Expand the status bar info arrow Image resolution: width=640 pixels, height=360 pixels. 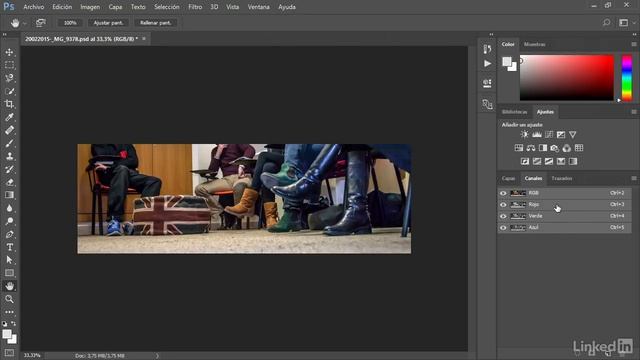[157, 356]
